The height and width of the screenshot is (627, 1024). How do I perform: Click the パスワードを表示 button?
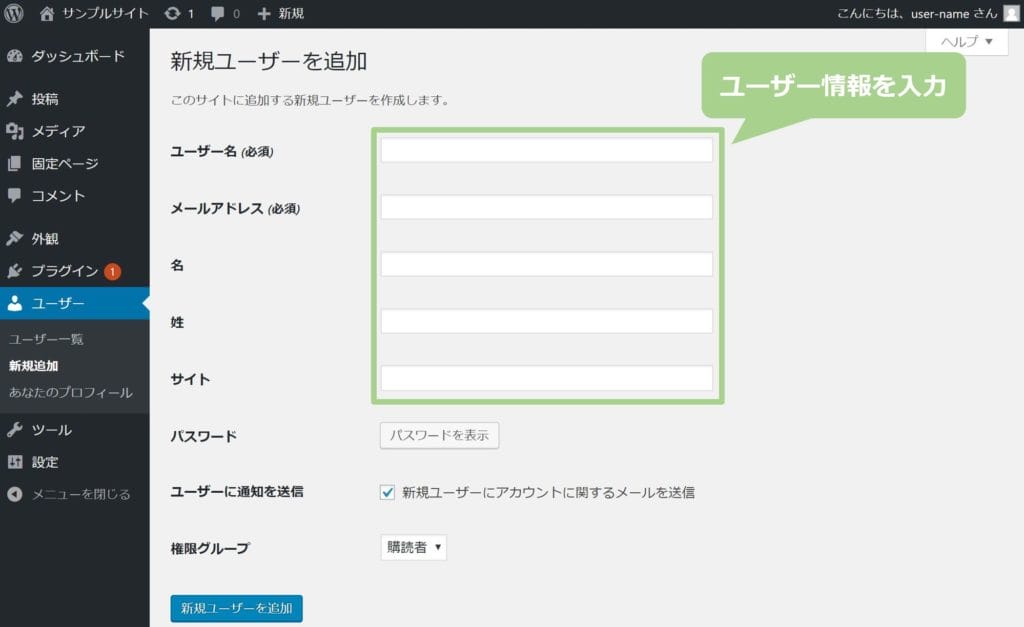pyautogui.click(x=439, y=435)
